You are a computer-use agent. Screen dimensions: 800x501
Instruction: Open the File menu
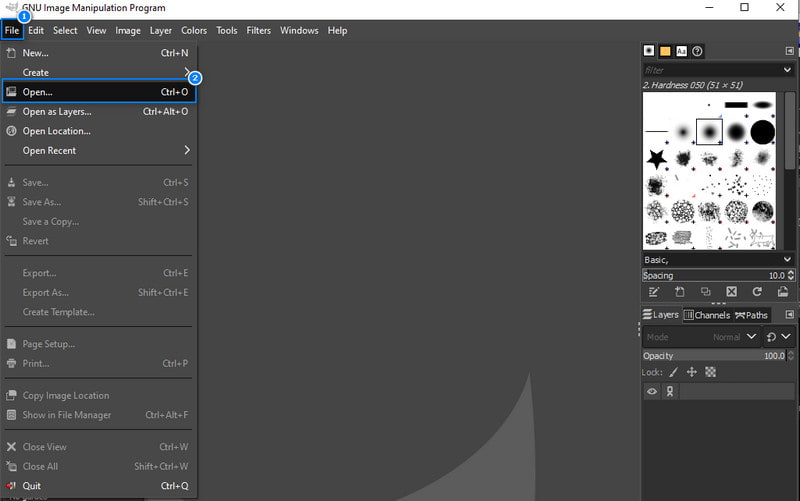12,30
